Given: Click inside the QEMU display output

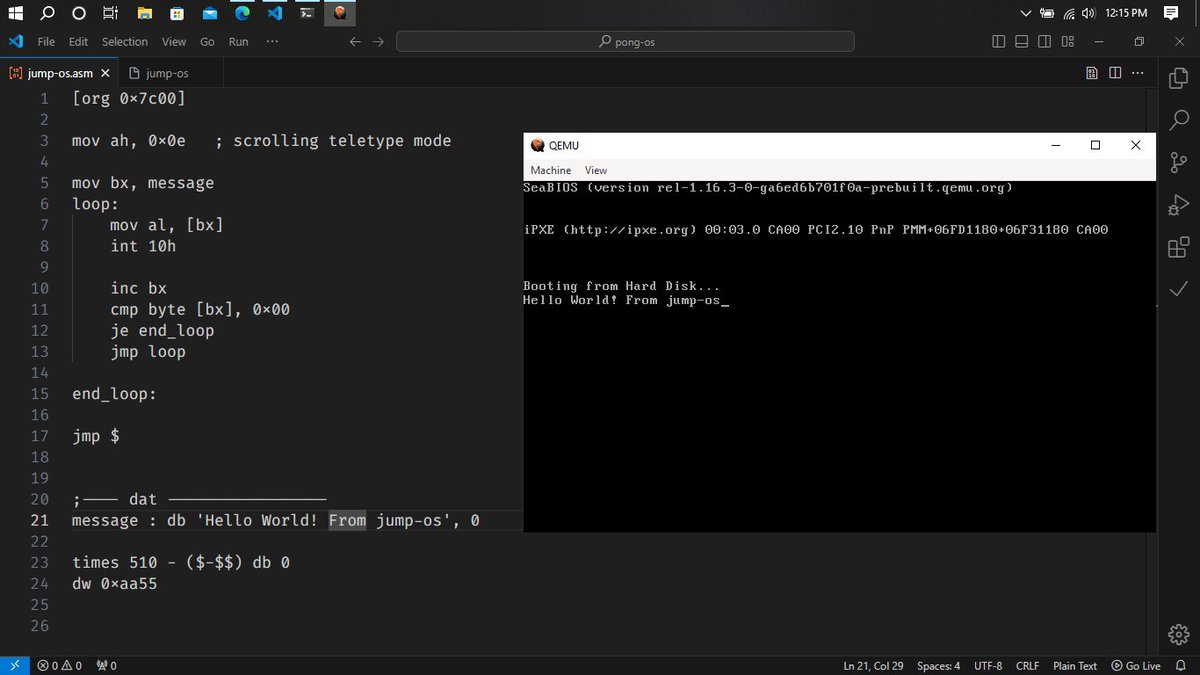Looking at the screenshot, I should coord(839,356).
